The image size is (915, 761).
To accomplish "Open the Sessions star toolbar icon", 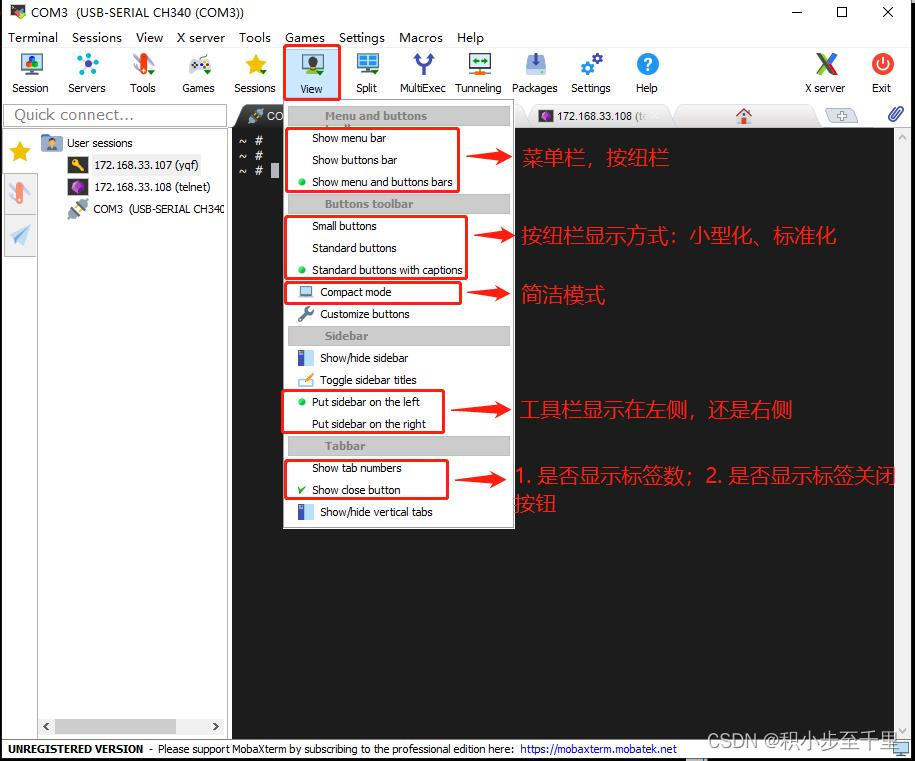I will pyautogui.click(x=255, y=73).
